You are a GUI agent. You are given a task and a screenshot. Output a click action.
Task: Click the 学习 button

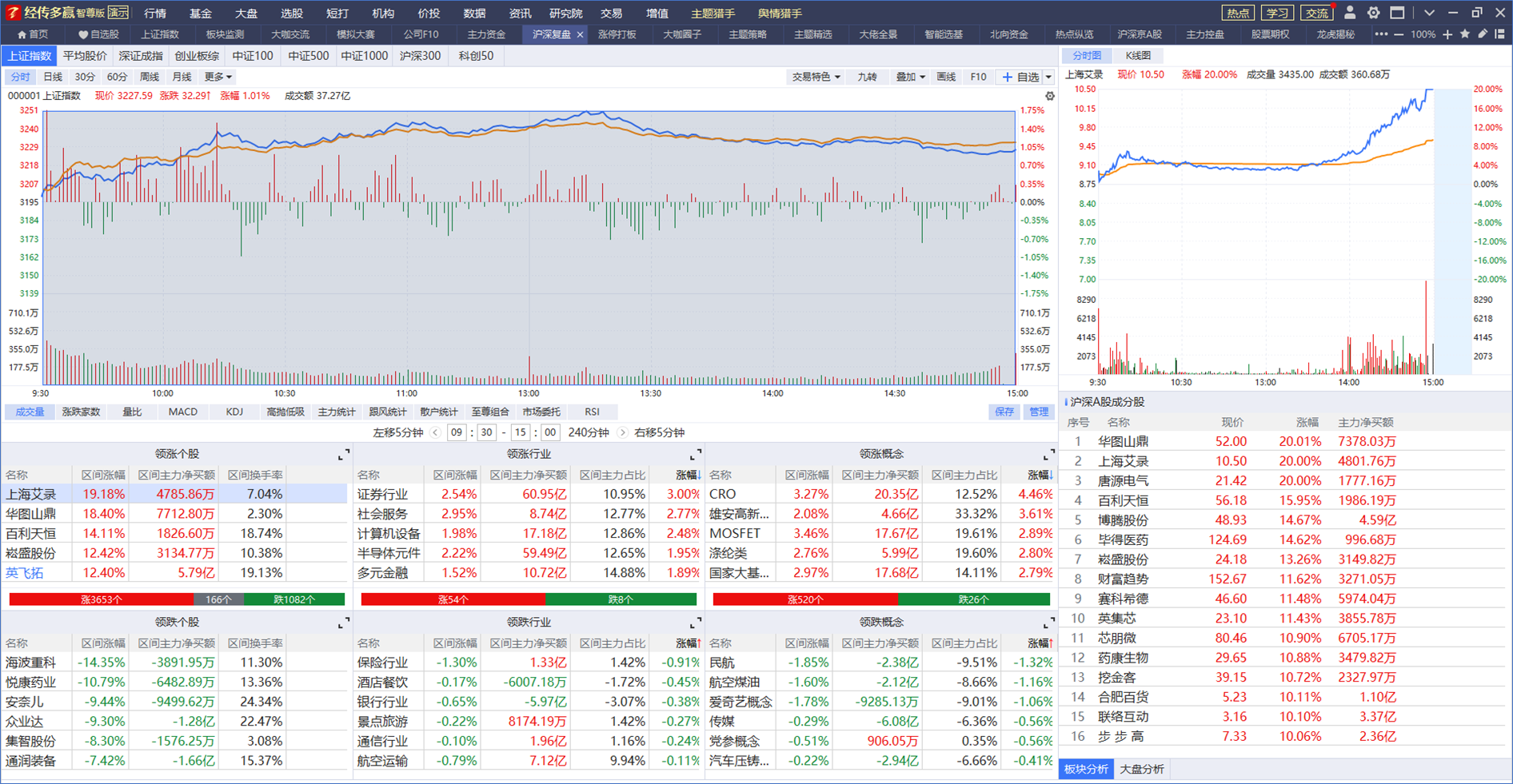pyautogui.click(x=1277, y=13)
